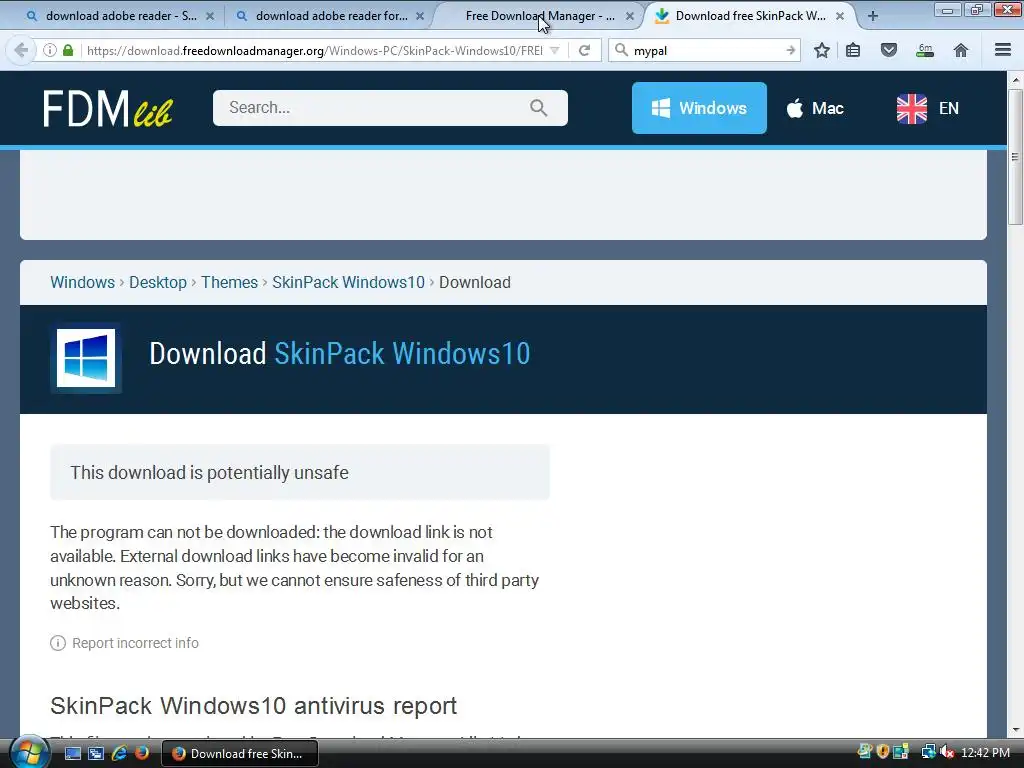
Task: Open the EN language selector
Action: point(927,108)
